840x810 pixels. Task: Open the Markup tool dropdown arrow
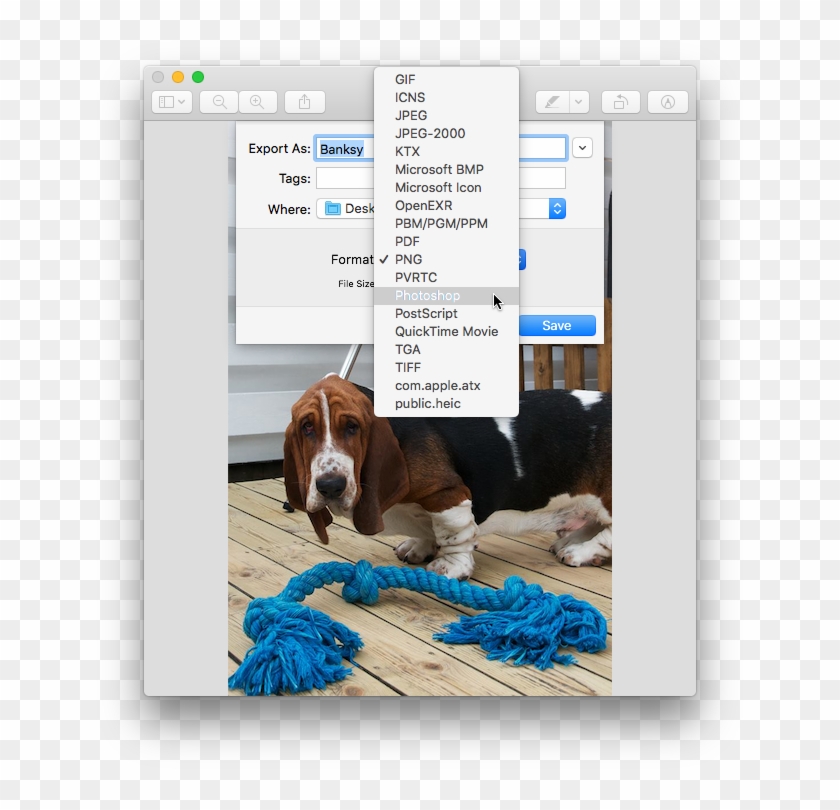pos(576,101)
